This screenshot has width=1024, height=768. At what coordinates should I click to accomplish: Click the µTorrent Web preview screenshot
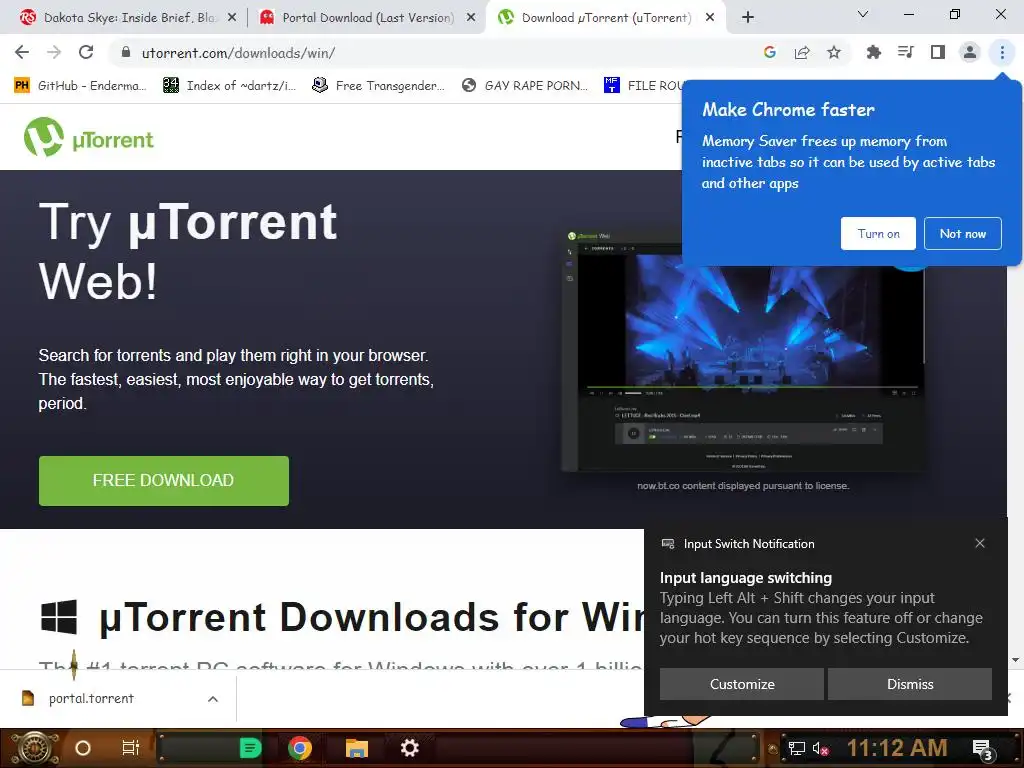[x=743, y=351]
